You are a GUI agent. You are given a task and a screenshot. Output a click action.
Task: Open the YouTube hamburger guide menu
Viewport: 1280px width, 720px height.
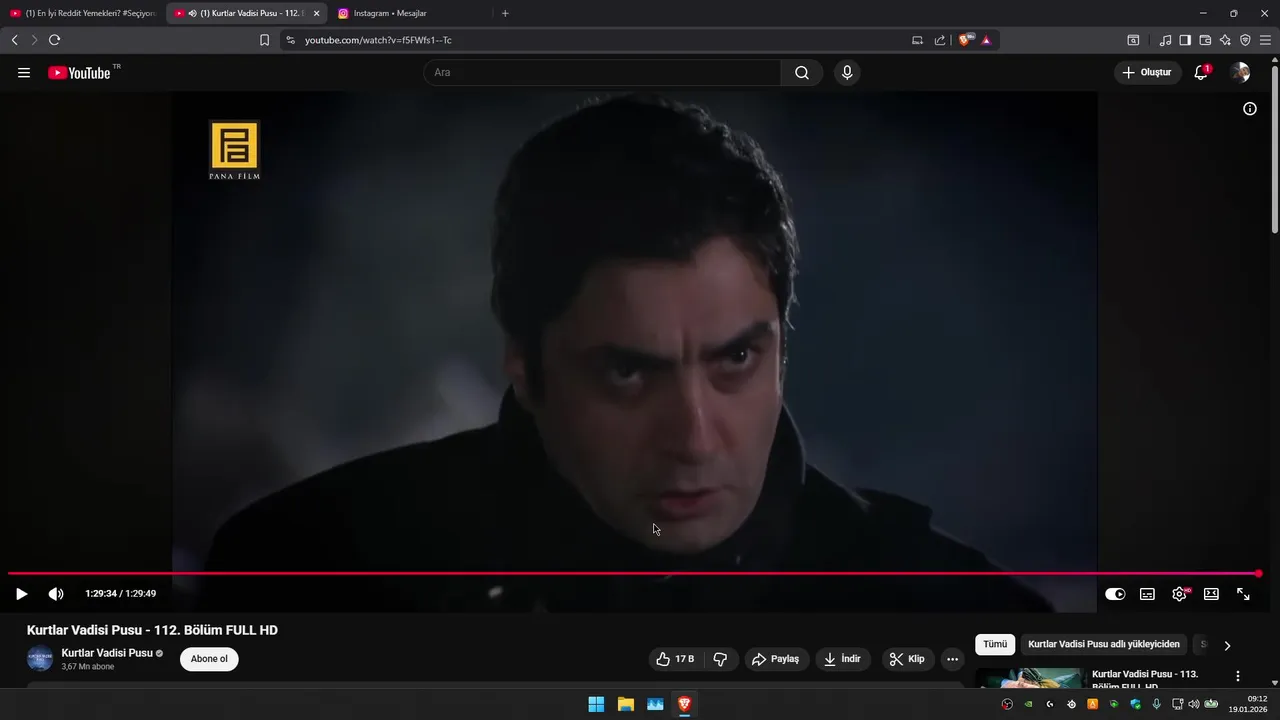click(24, 73)
